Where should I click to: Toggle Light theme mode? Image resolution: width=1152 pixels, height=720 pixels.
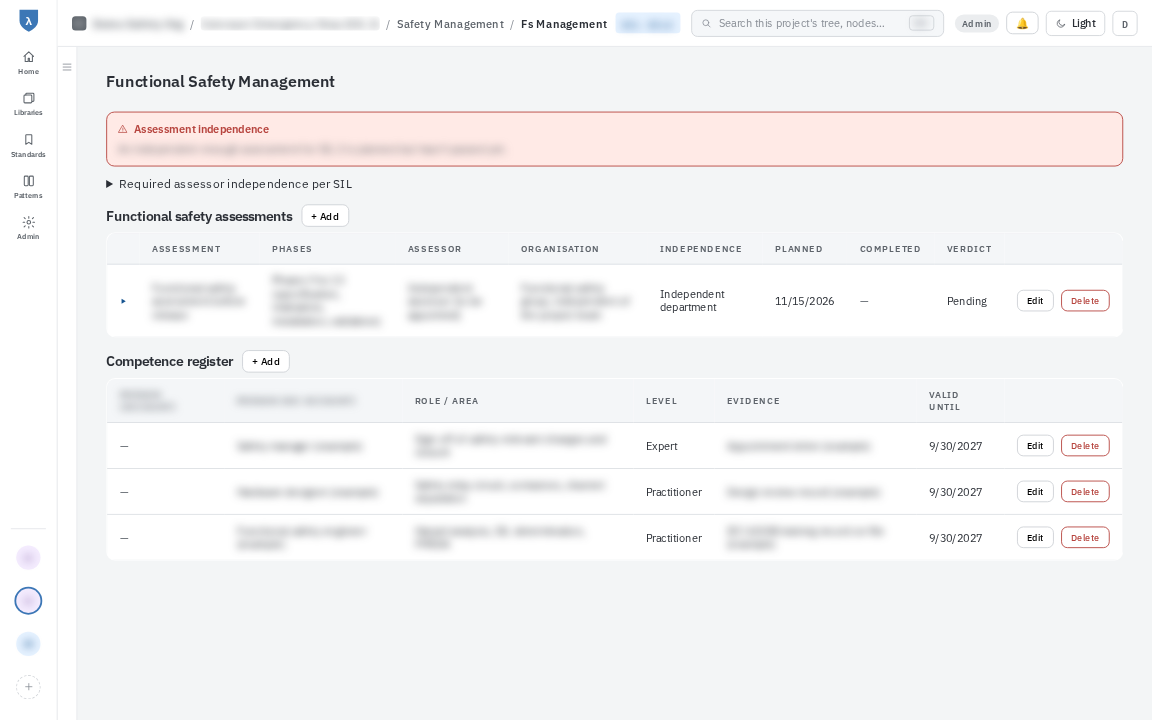1076,24
